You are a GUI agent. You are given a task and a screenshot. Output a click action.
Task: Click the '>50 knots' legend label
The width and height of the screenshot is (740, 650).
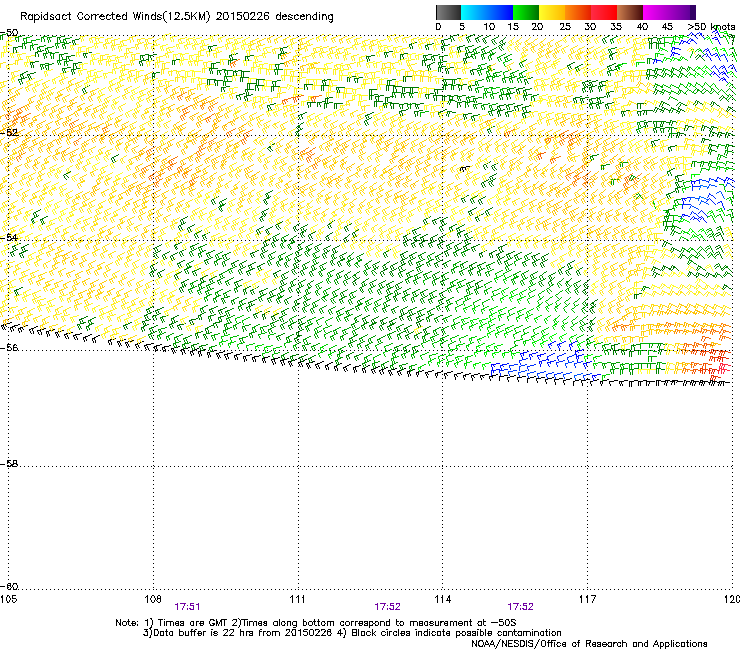click(711, 27)
